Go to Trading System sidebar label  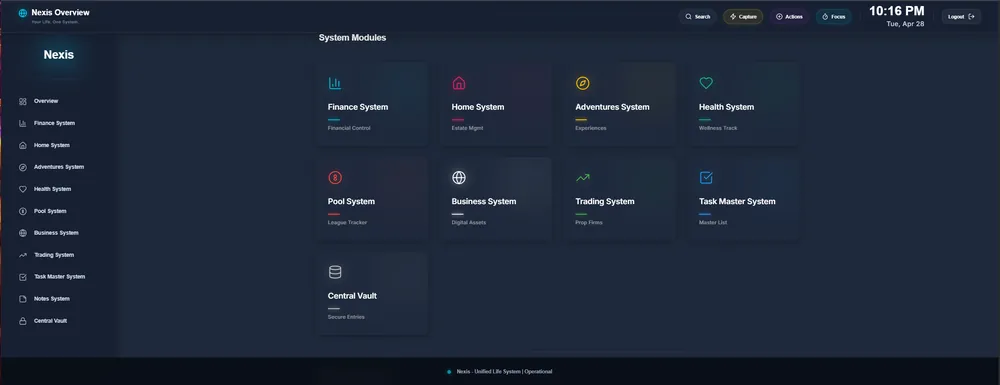click(x=54, y=255)
